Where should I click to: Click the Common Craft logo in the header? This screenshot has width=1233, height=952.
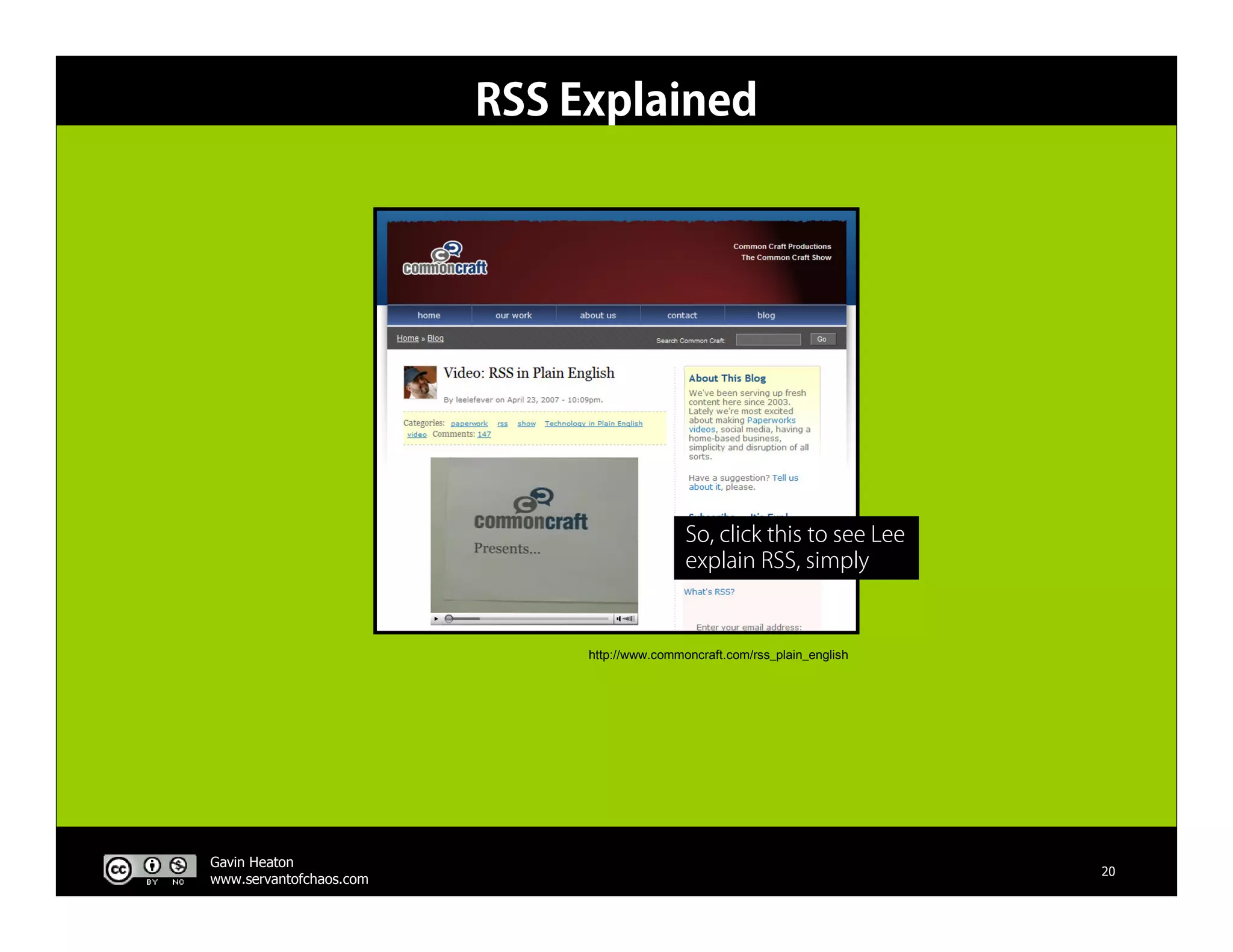[444, 259]
